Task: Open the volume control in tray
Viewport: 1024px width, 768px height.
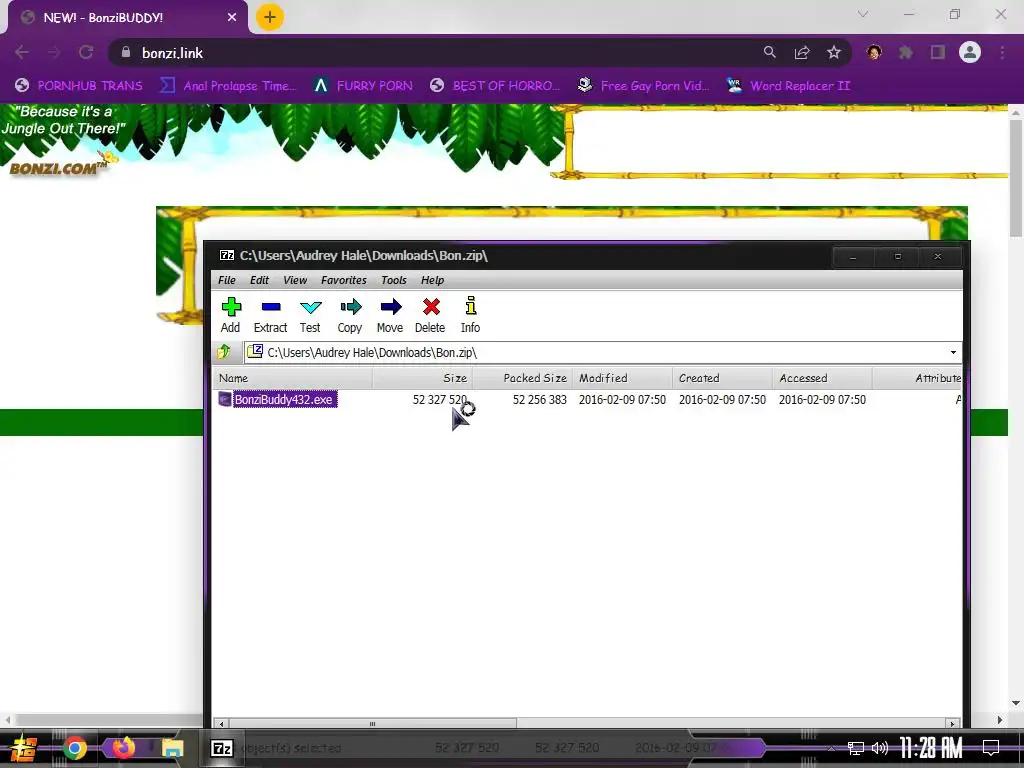Action: (x=880, y=748)
